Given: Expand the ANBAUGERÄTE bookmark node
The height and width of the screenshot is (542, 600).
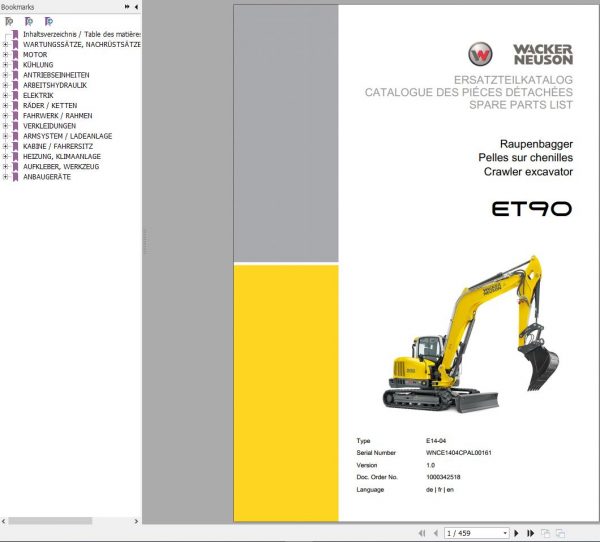Looking at the screenshot, I should 5,177.
